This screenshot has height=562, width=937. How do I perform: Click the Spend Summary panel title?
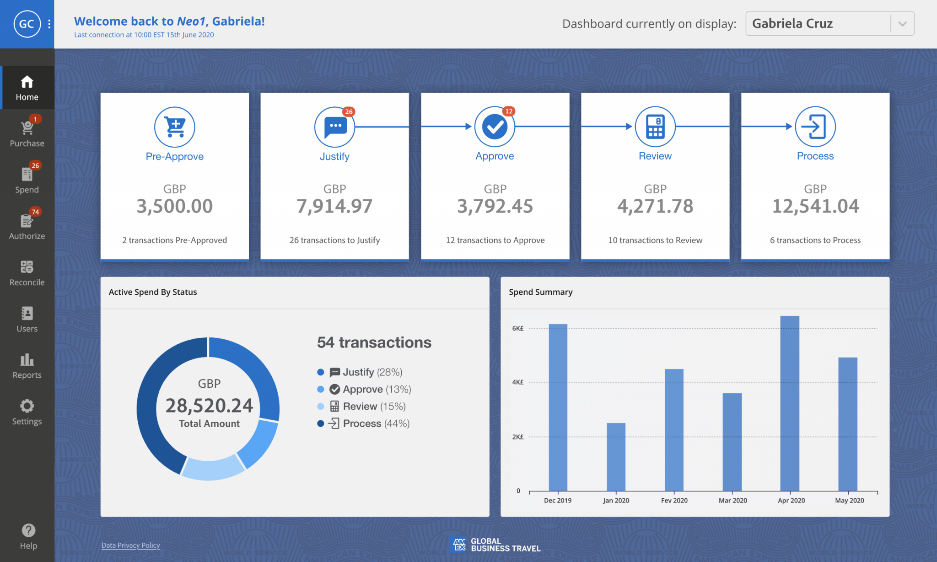(541, 292)
